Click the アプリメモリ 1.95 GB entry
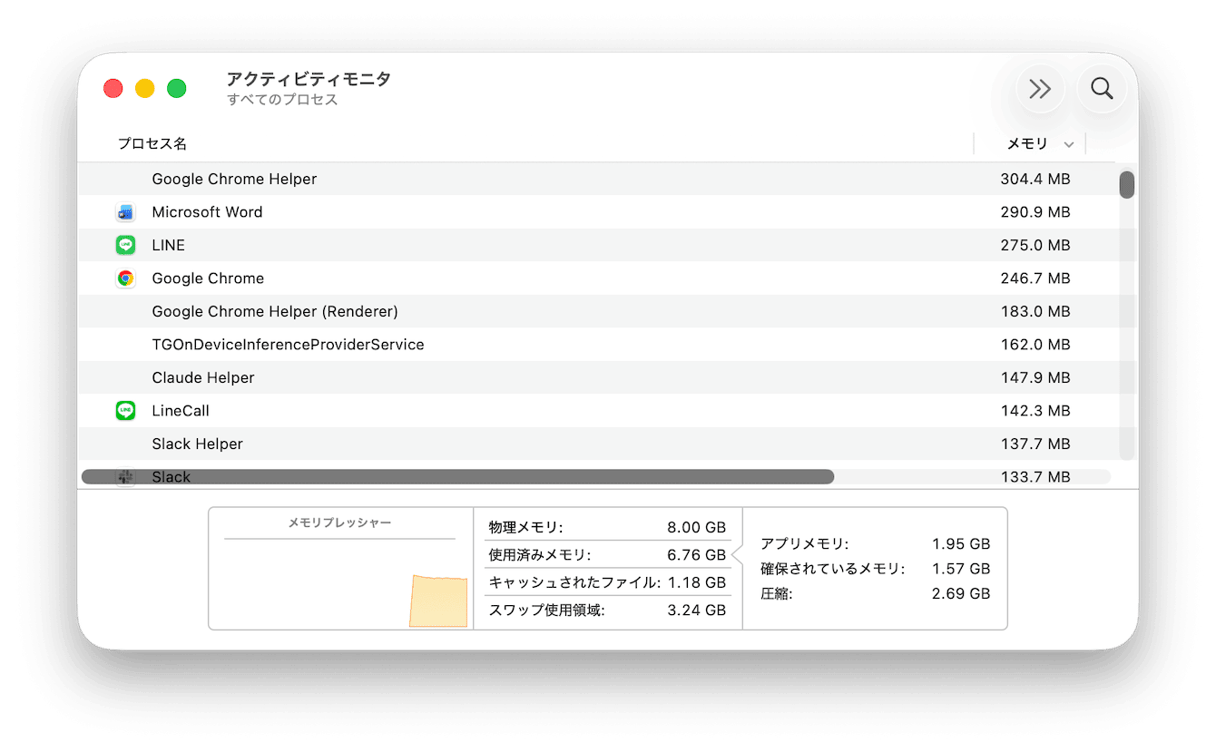Screen dimensions: 1216x752 point(875,544)
